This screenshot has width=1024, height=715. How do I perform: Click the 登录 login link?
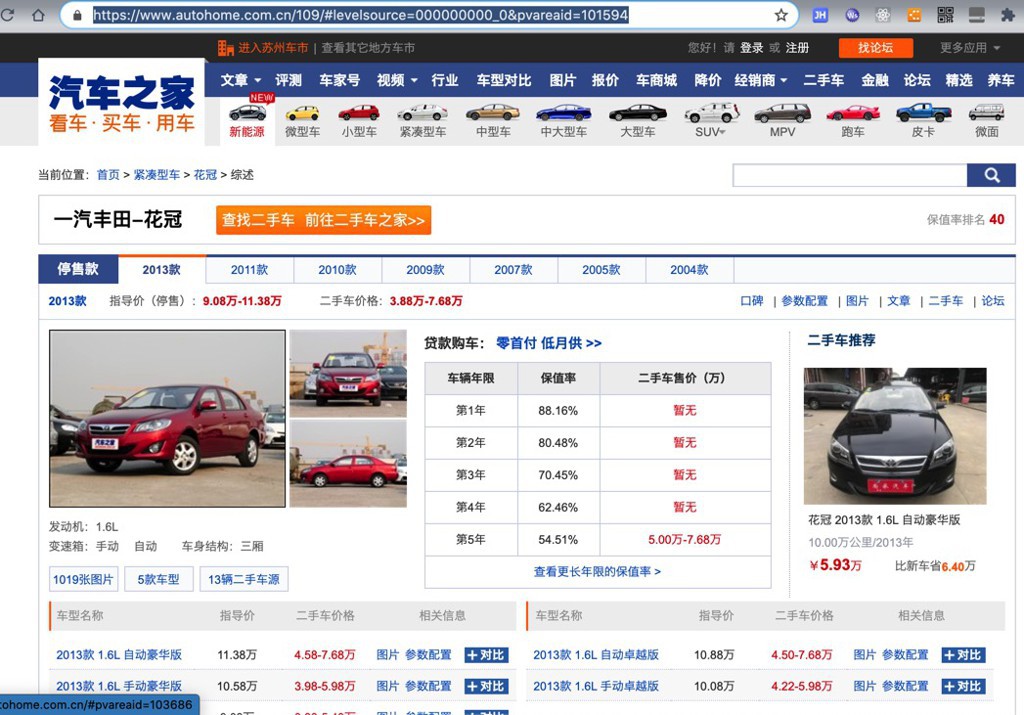(x=752, y=48)
